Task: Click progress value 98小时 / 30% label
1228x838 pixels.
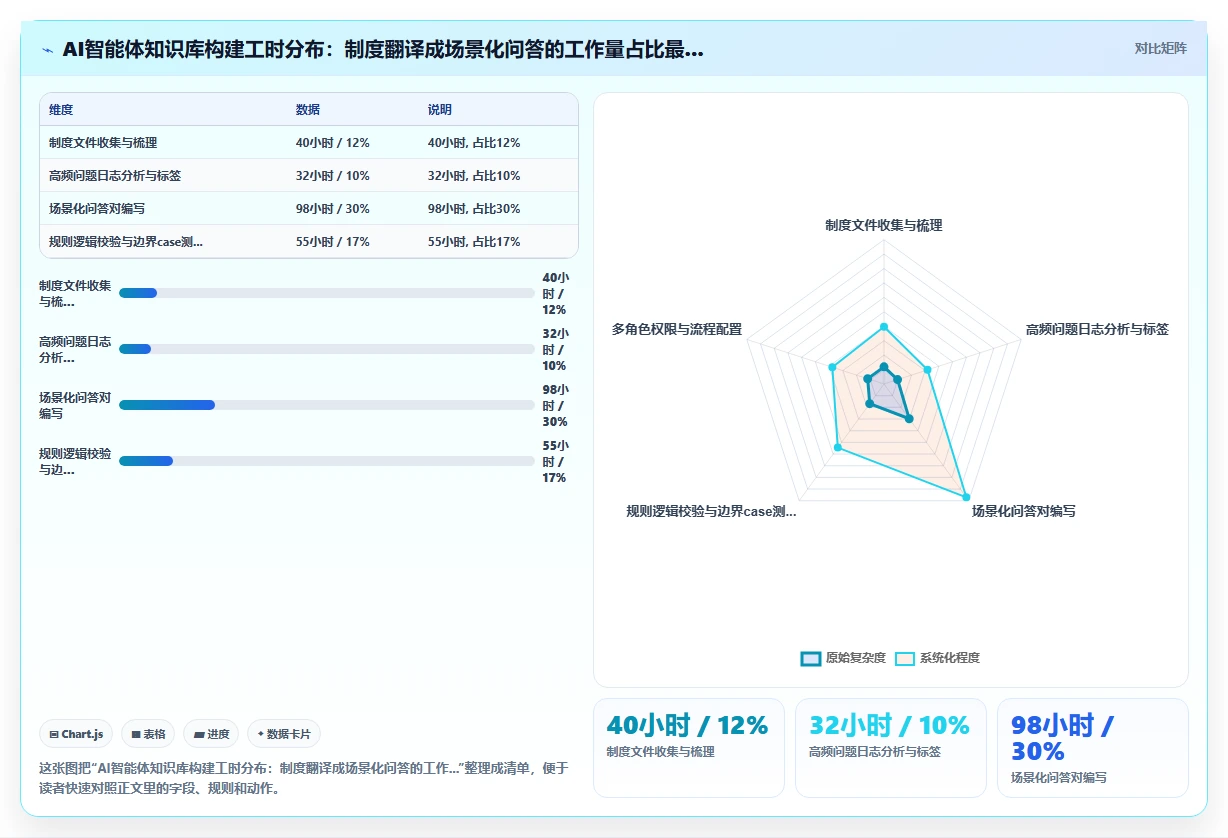Action: 555,405
